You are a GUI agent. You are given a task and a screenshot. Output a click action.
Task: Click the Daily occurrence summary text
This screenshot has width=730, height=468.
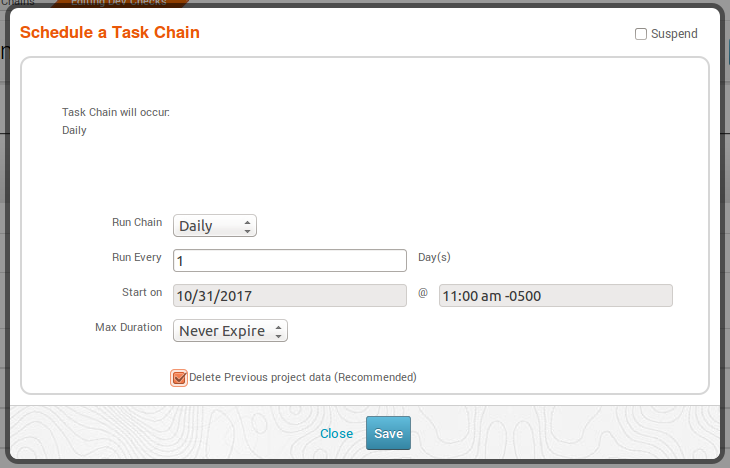[x=74, y=130]
